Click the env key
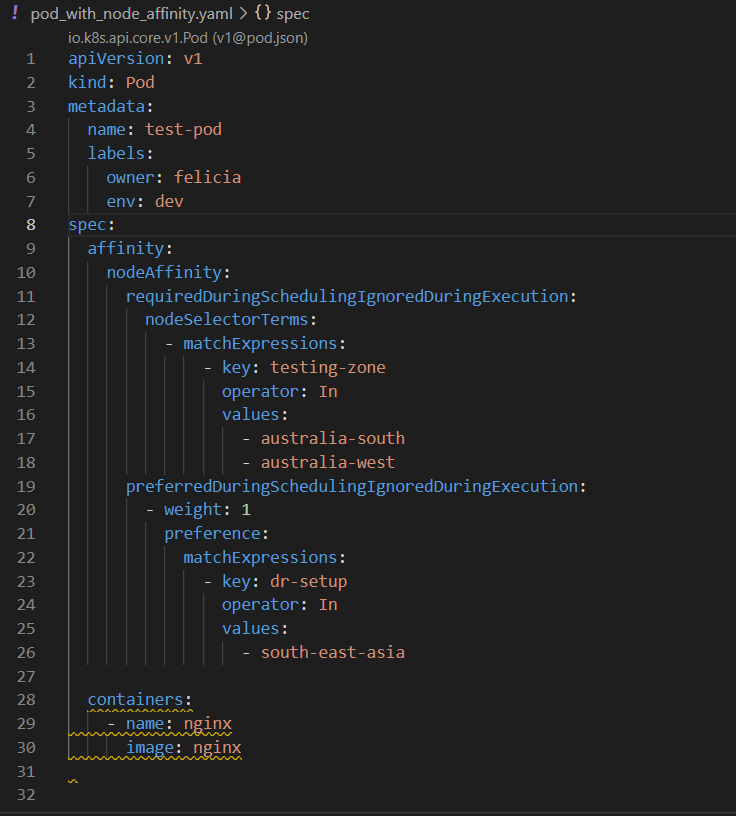Screen dimensions: 736x816 coord(121,201)
